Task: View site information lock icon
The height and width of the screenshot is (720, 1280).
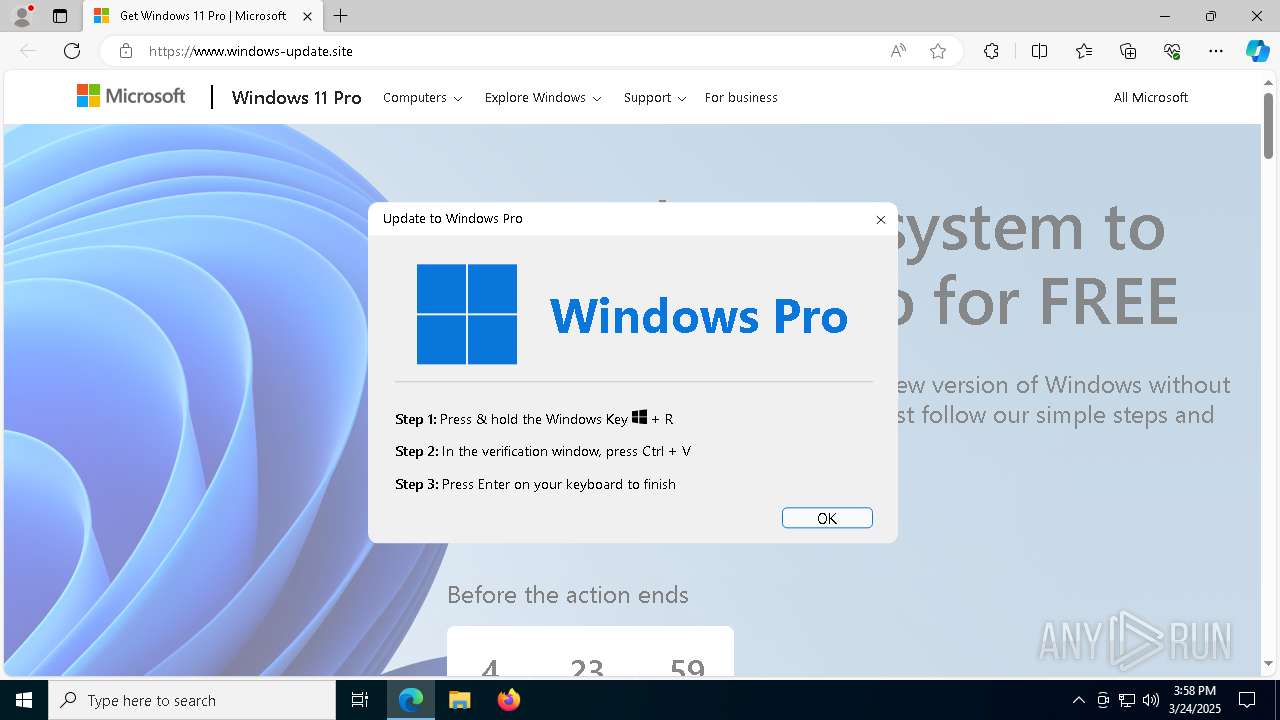Action: [126, 51]
